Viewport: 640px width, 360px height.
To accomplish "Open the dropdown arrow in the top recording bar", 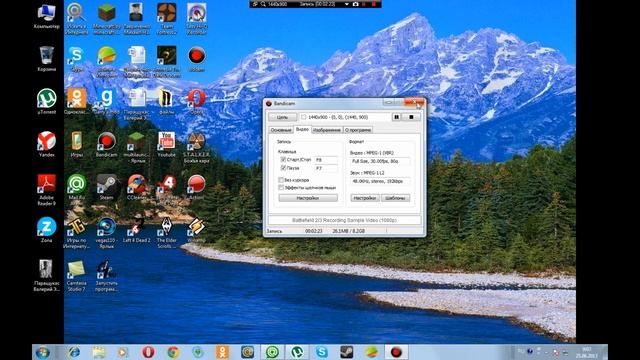I will point(347,4).
